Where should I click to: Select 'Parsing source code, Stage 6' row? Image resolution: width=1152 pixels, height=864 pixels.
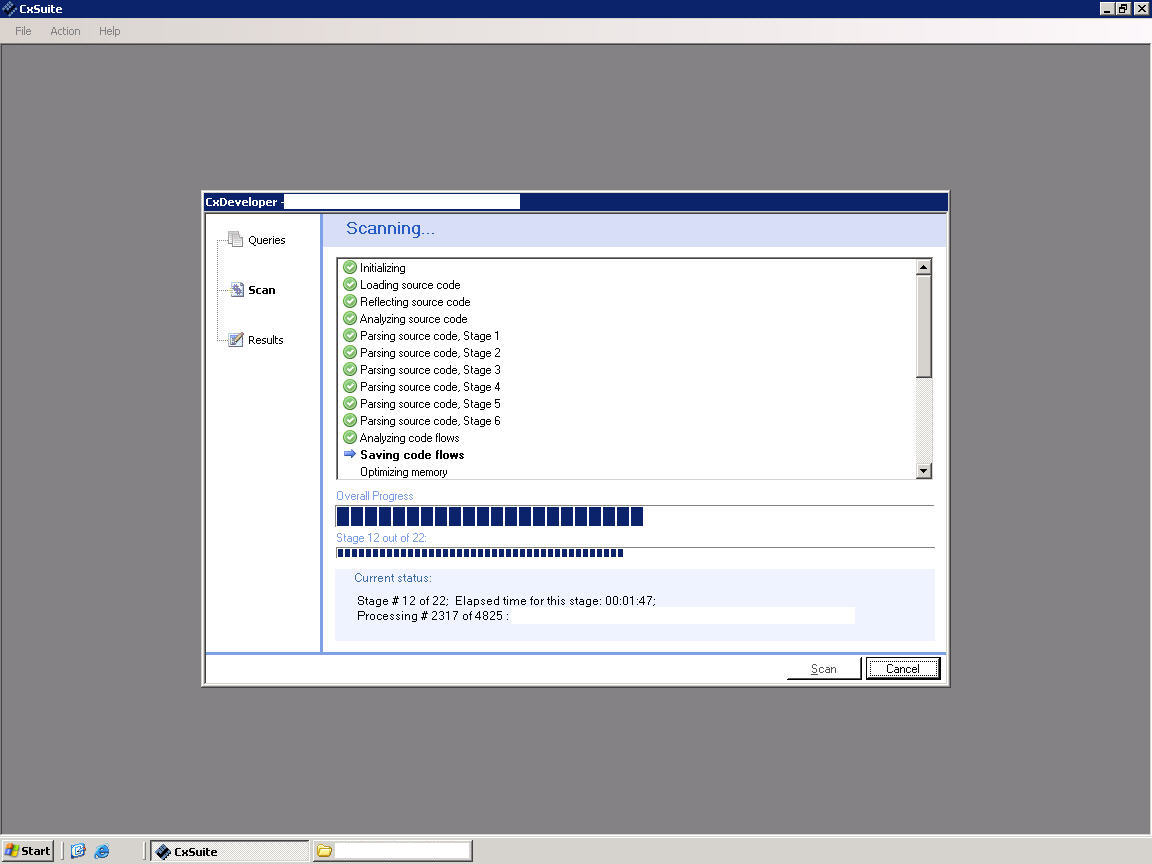point(628,420)
